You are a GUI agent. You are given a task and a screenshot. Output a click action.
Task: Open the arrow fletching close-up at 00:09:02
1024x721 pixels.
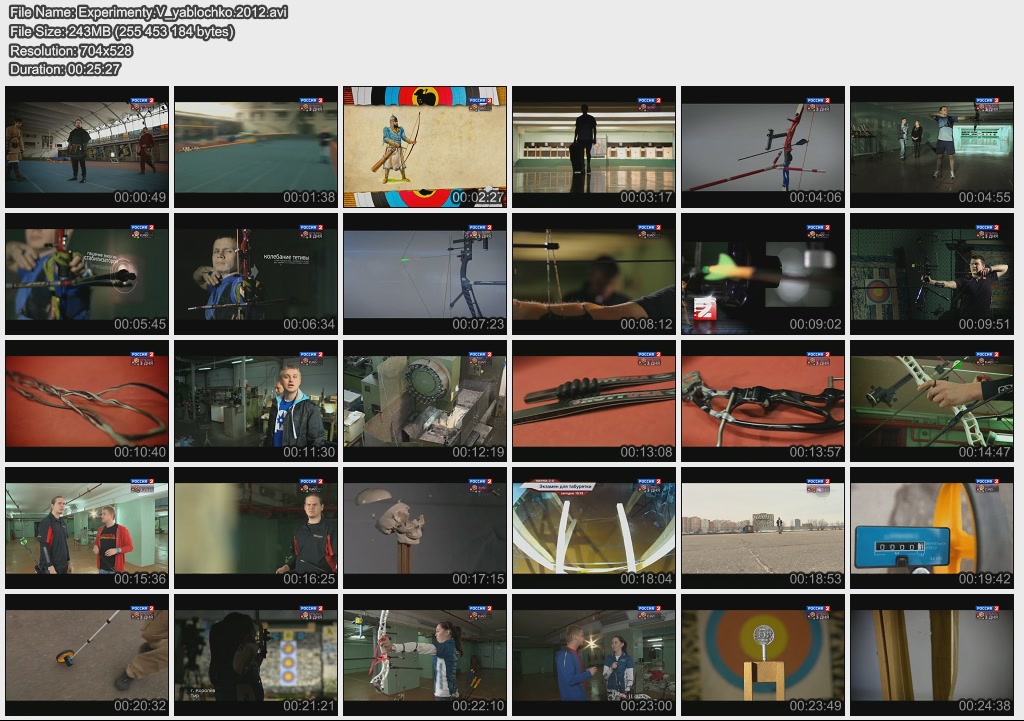coord(762,274)
